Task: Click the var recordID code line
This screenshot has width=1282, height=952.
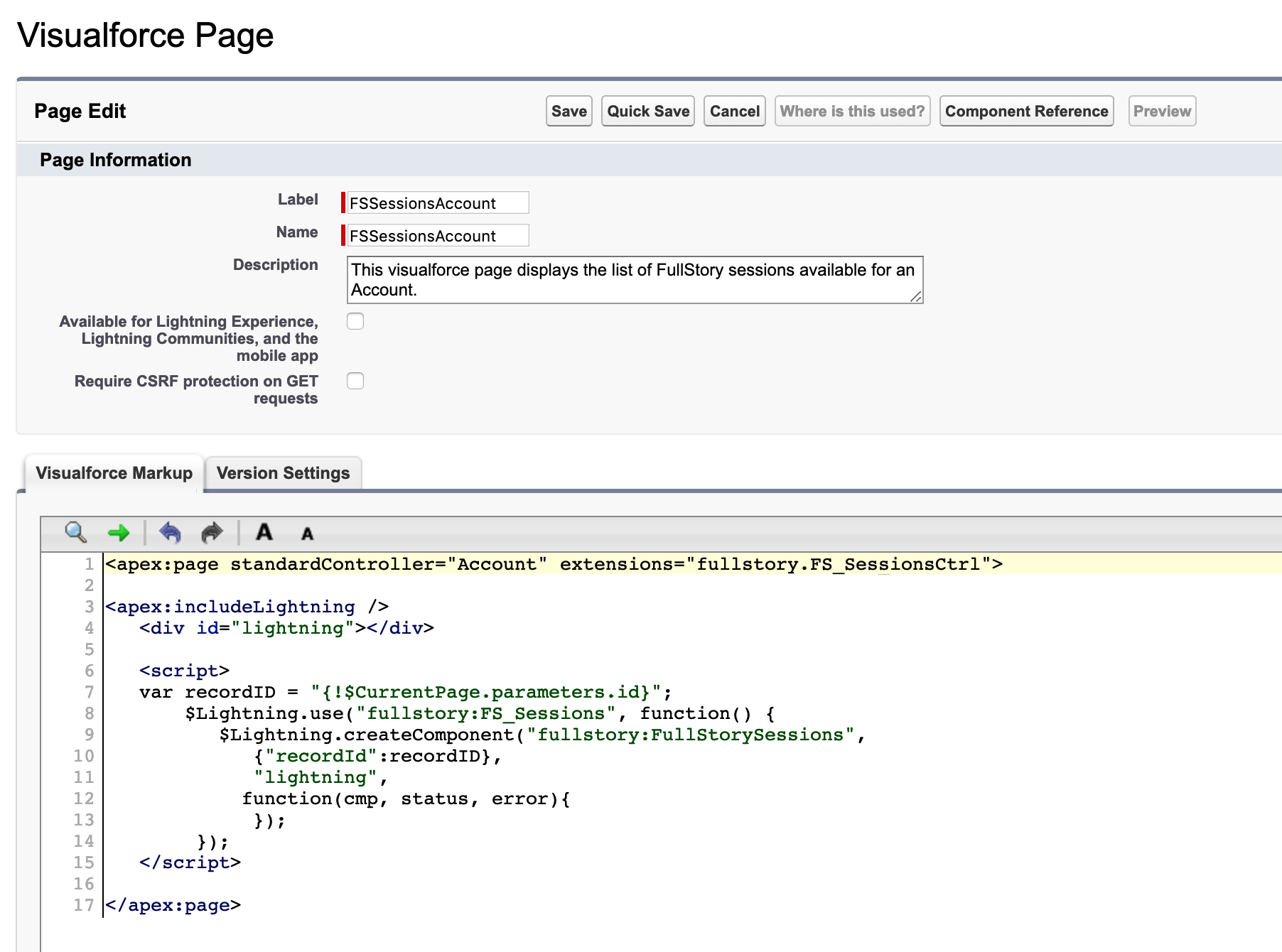Action: [406, 692]
